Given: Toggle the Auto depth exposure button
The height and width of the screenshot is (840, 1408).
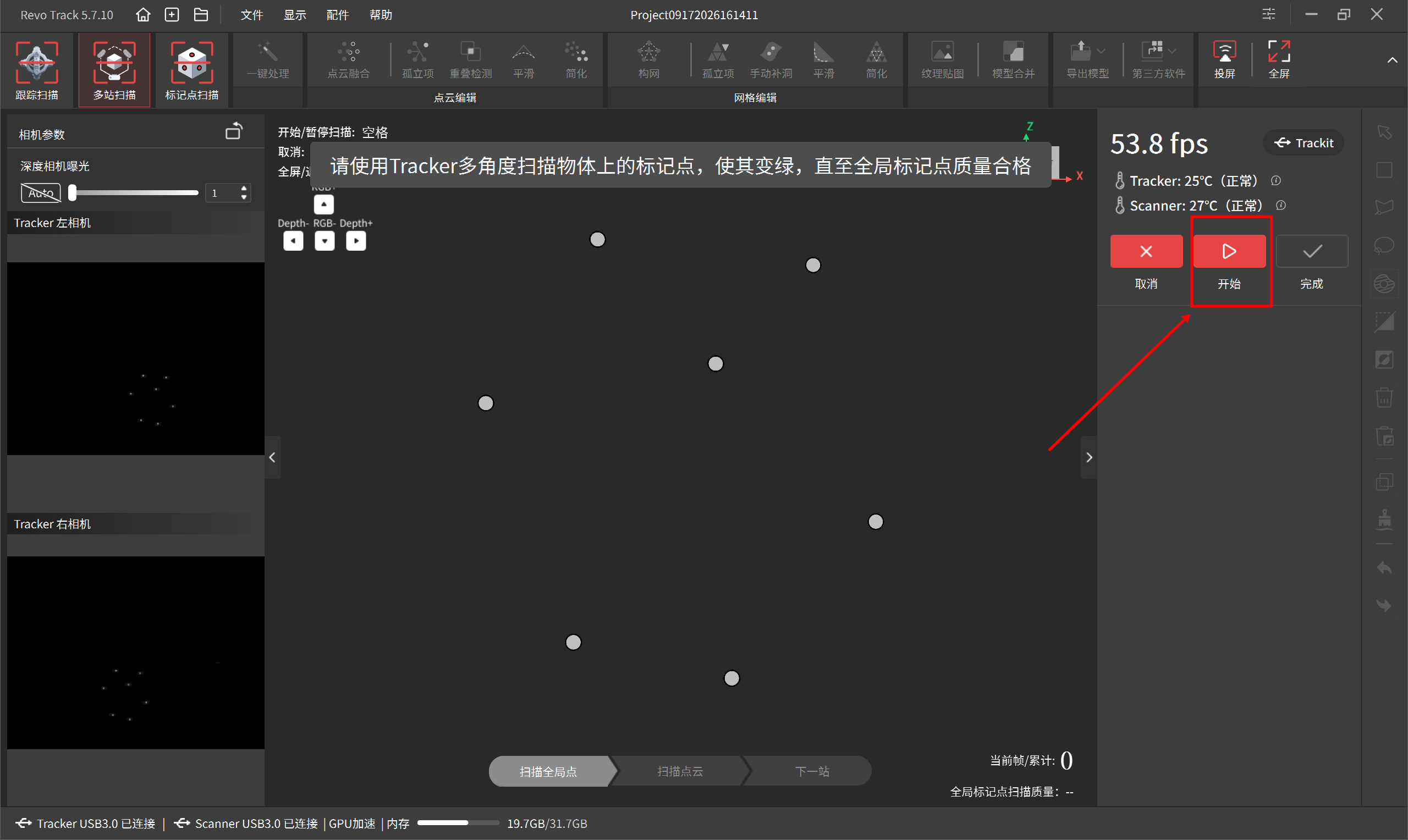Looking at the screenshot, I should (41, 193).
